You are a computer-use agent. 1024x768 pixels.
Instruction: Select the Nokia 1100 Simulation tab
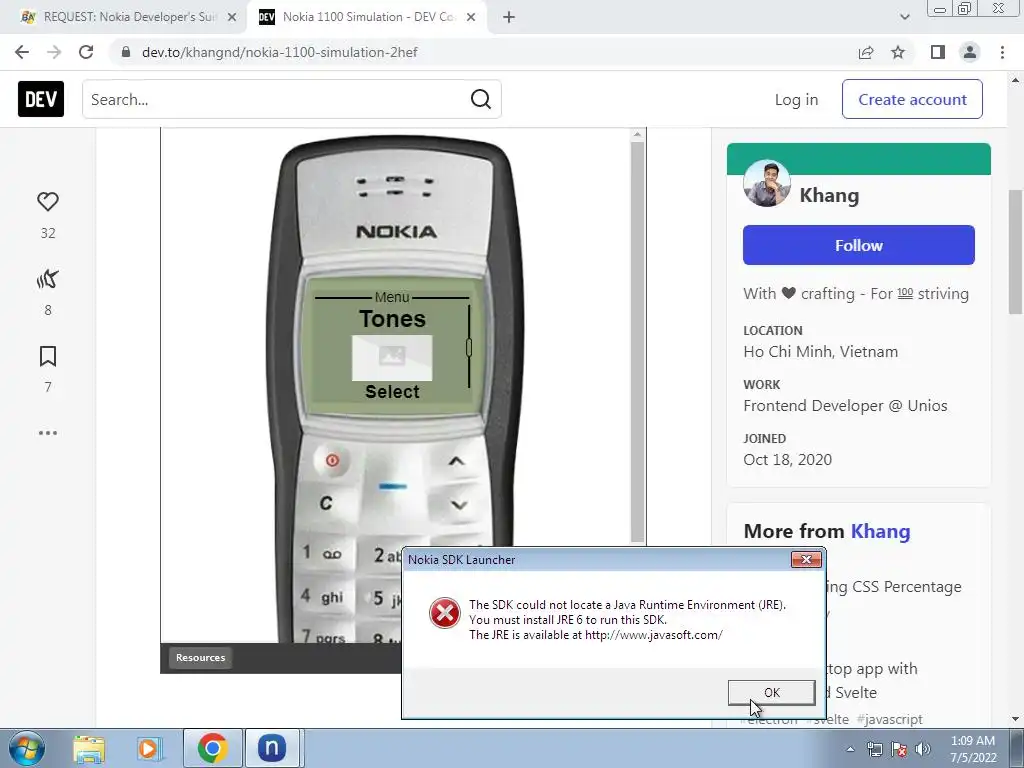click(366, 17)
